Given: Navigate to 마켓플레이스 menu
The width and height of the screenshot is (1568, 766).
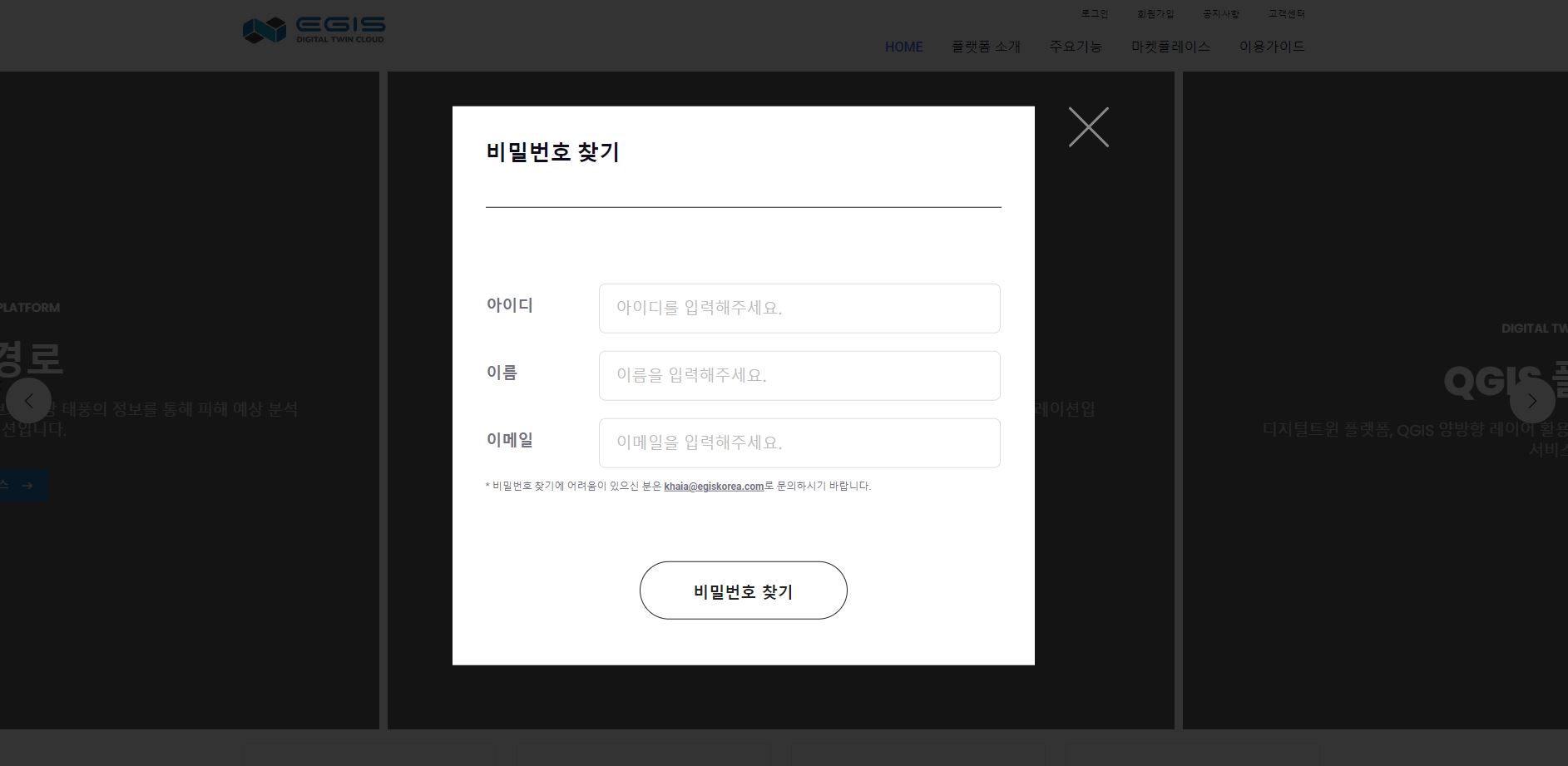Looking at the screenshot, I should (x=1170, y=47).
